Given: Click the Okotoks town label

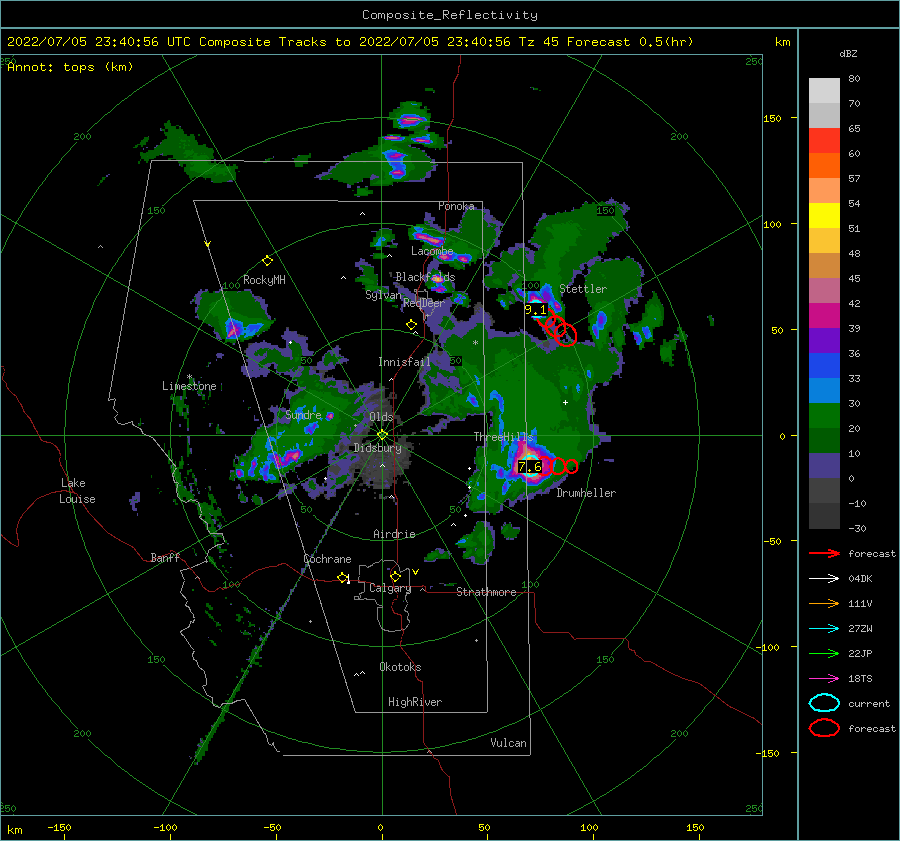Looking at the screenshot, I should coord(400,667).
